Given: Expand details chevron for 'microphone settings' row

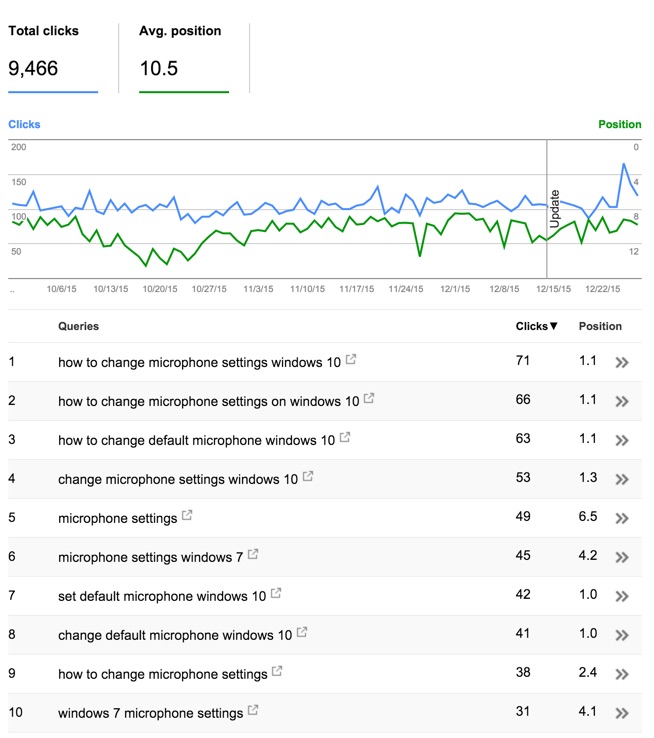Looking at the screenshot, I should coord(622,519).
